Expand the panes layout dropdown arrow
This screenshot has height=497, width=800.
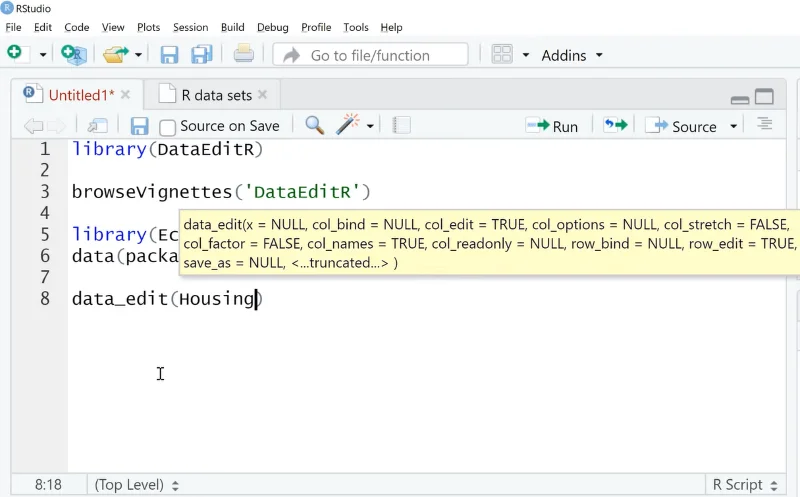point(526,55)
